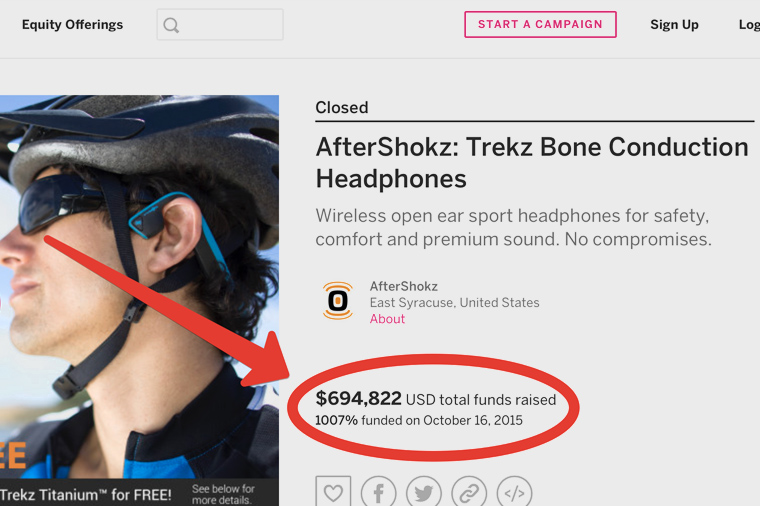Screen dimensions: 760x506
Task: Click the AfterShokz orange logo icon
Action: click(338, 300)
